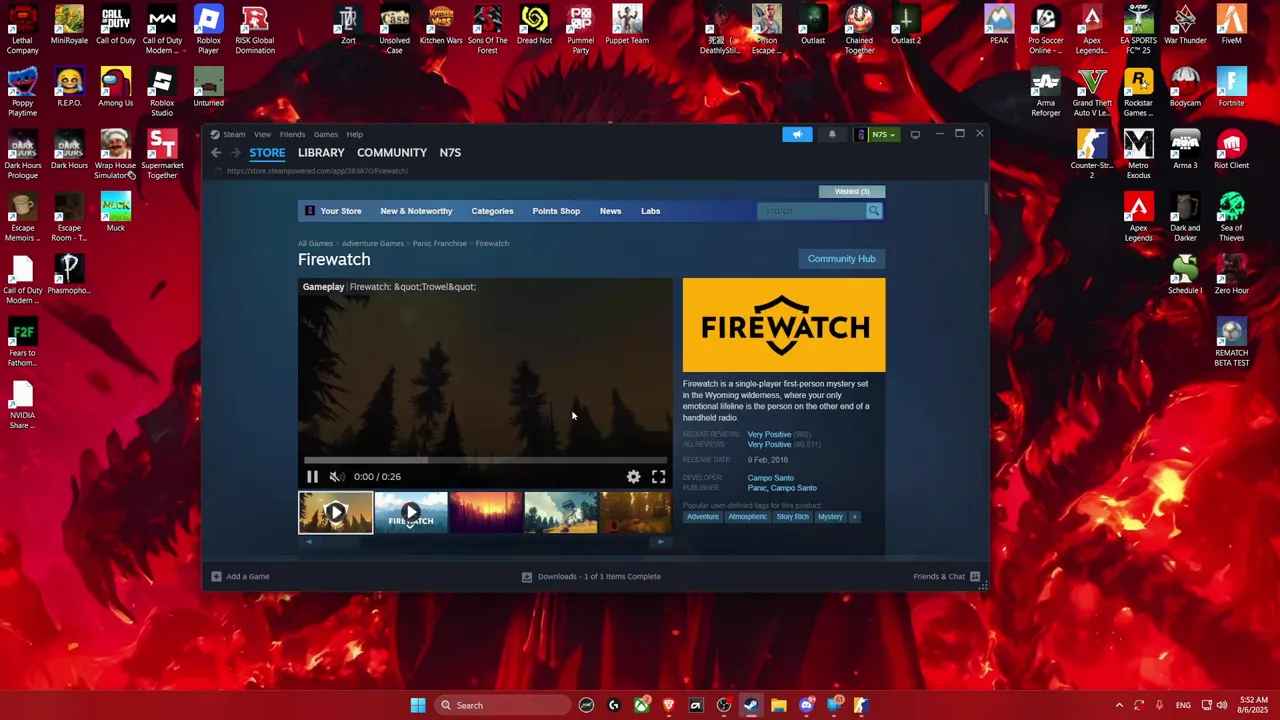Open Friends & Chat

946,577
